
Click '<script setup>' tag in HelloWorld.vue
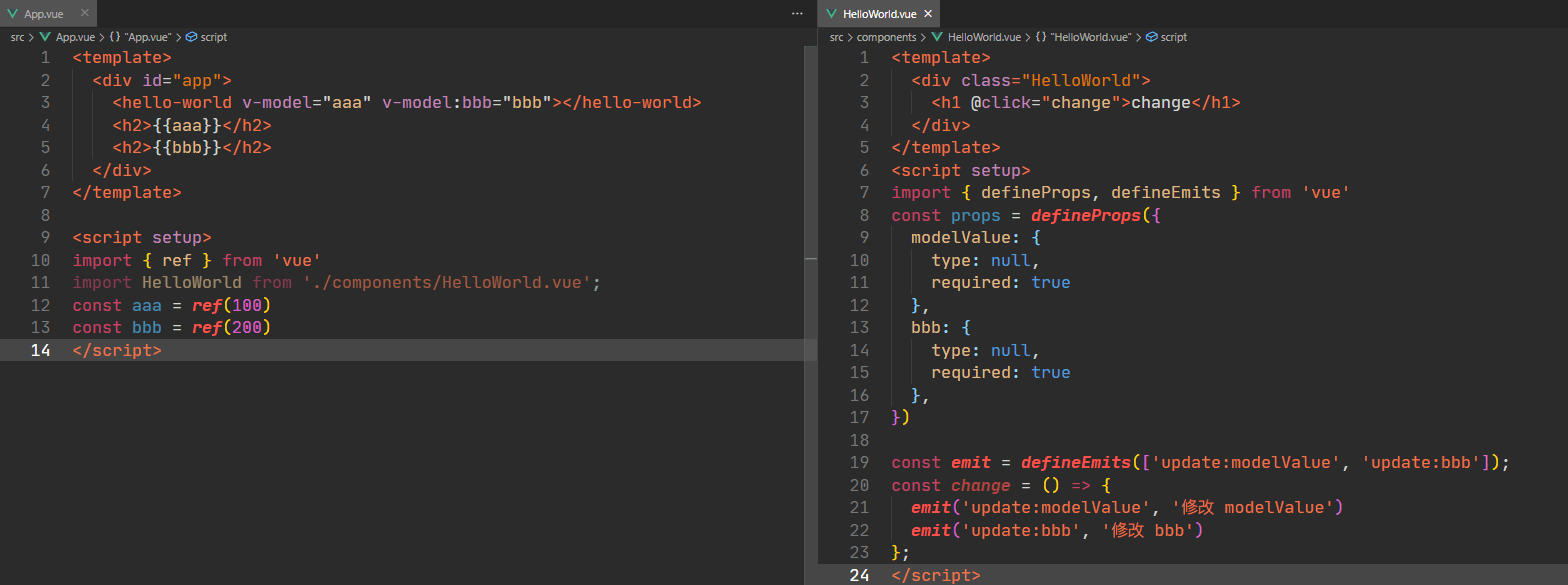coord(961,170)
